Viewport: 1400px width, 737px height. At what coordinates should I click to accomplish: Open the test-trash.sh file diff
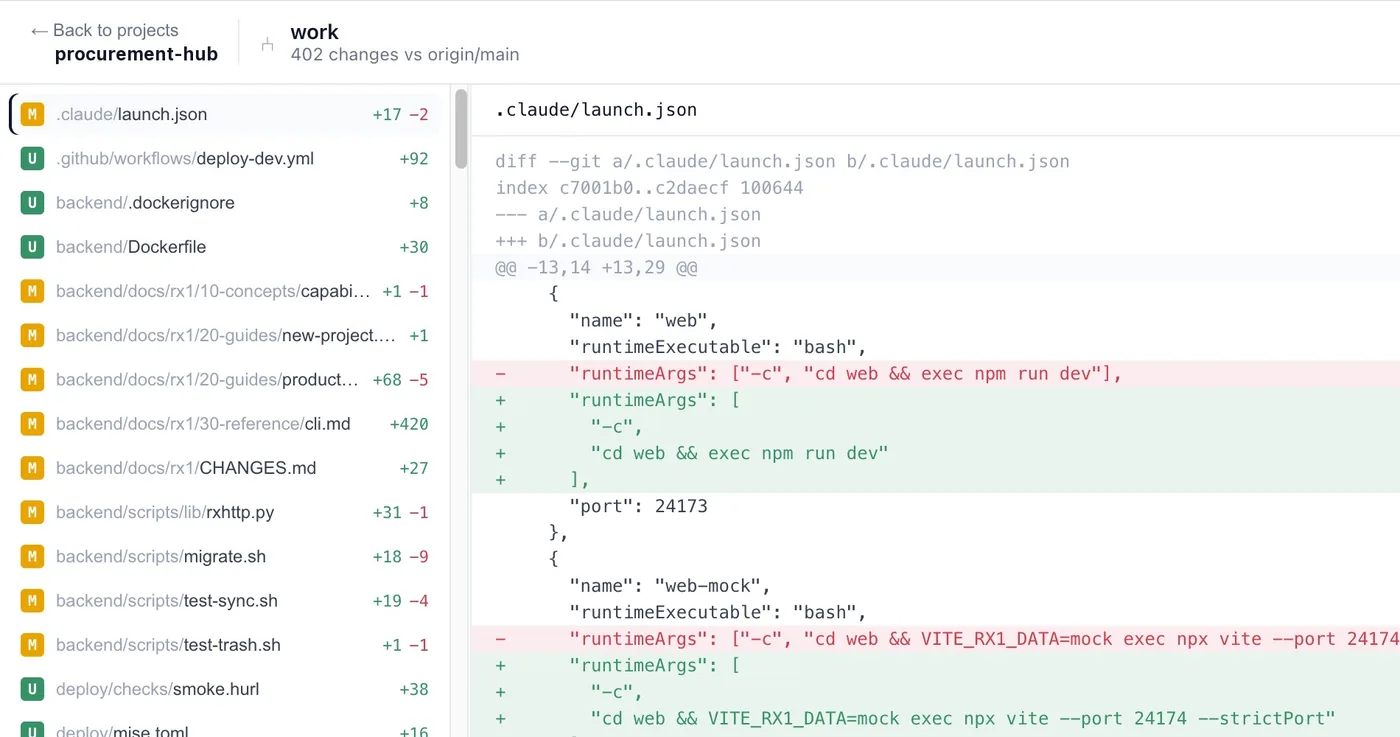(x=224, y=644)
